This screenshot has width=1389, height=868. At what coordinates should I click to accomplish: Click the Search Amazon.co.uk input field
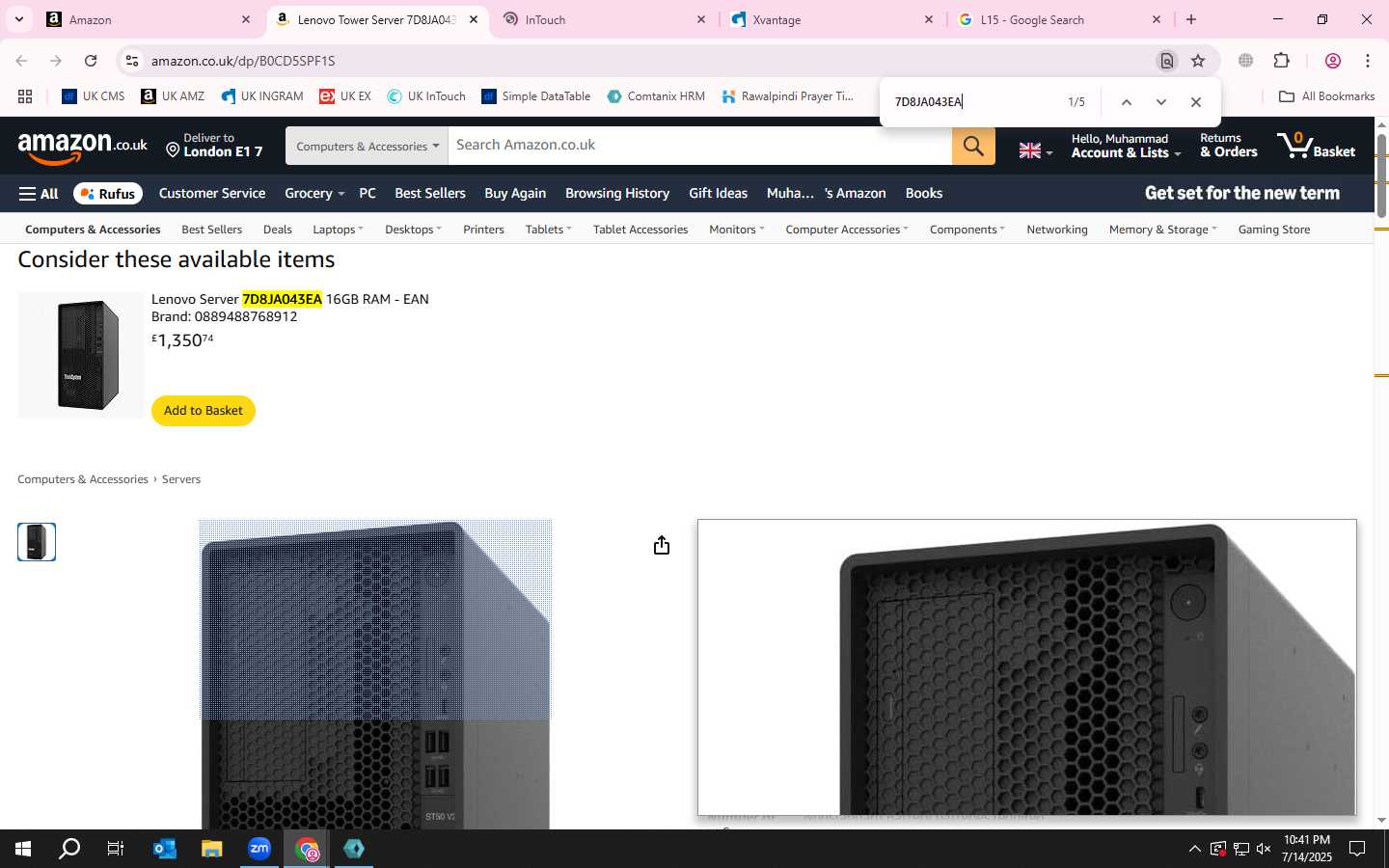point(700,146)
